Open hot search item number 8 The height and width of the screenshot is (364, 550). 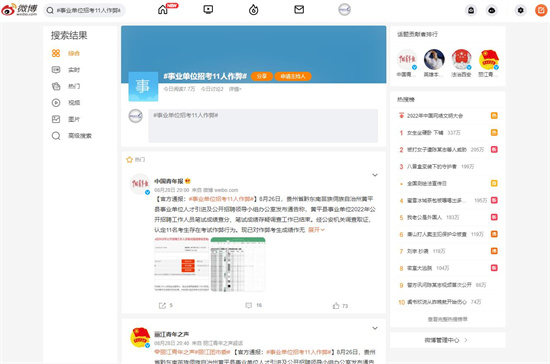[420, 268]
